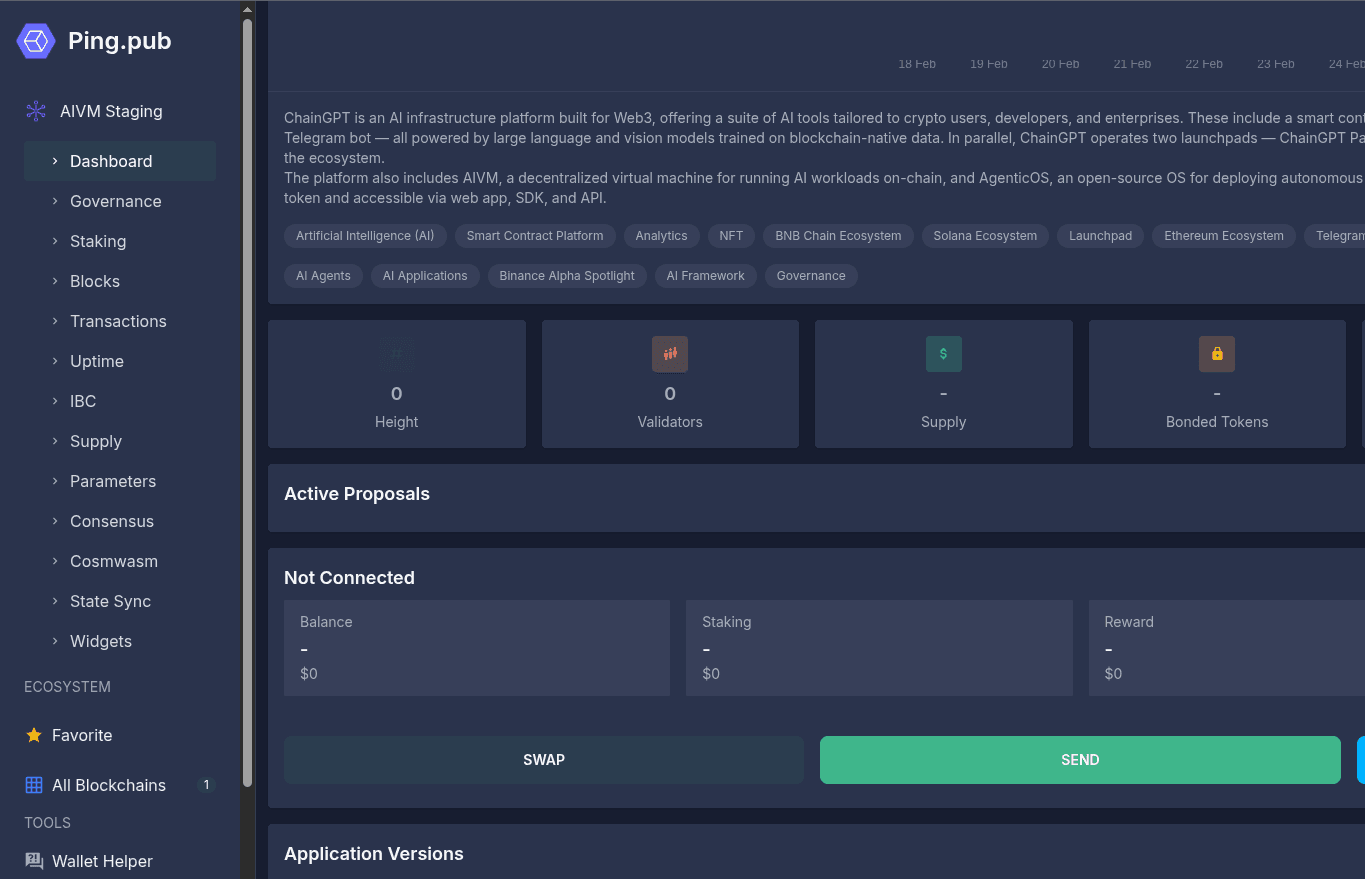The image size is (1365, 879).
Task: Click the AIVM Staging chain name
Action: [x=111, y=111]
